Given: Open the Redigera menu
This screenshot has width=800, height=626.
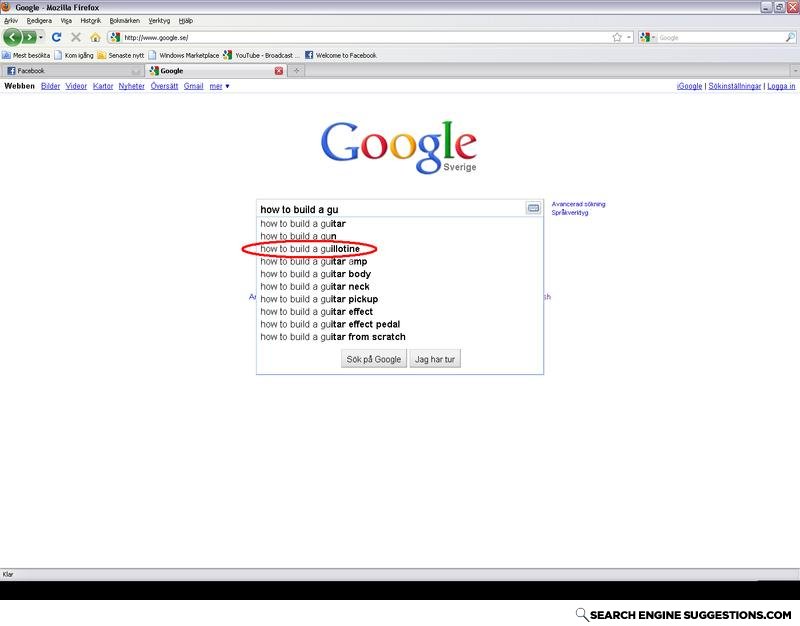Looking at the screenshot, I should (39, 21).
